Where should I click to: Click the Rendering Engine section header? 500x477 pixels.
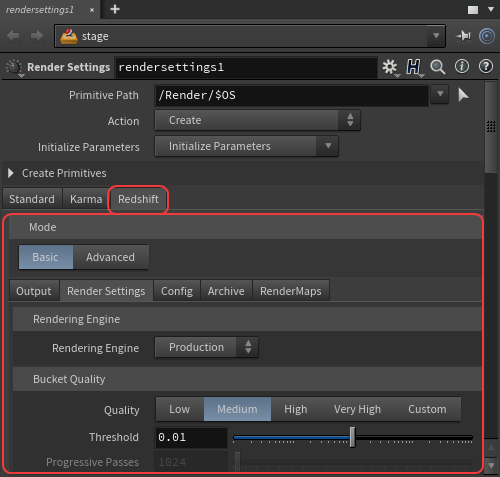click(247, 319)
